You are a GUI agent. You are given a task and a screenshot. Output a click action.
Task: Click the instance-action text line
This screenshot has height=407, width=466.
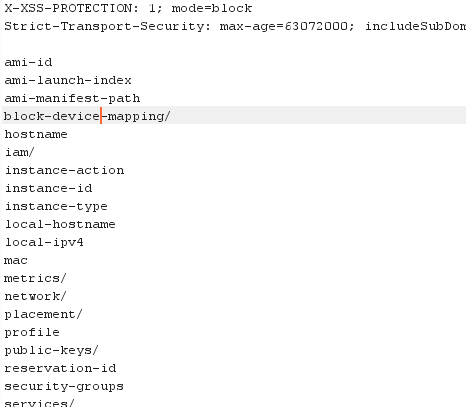[65, 170]
